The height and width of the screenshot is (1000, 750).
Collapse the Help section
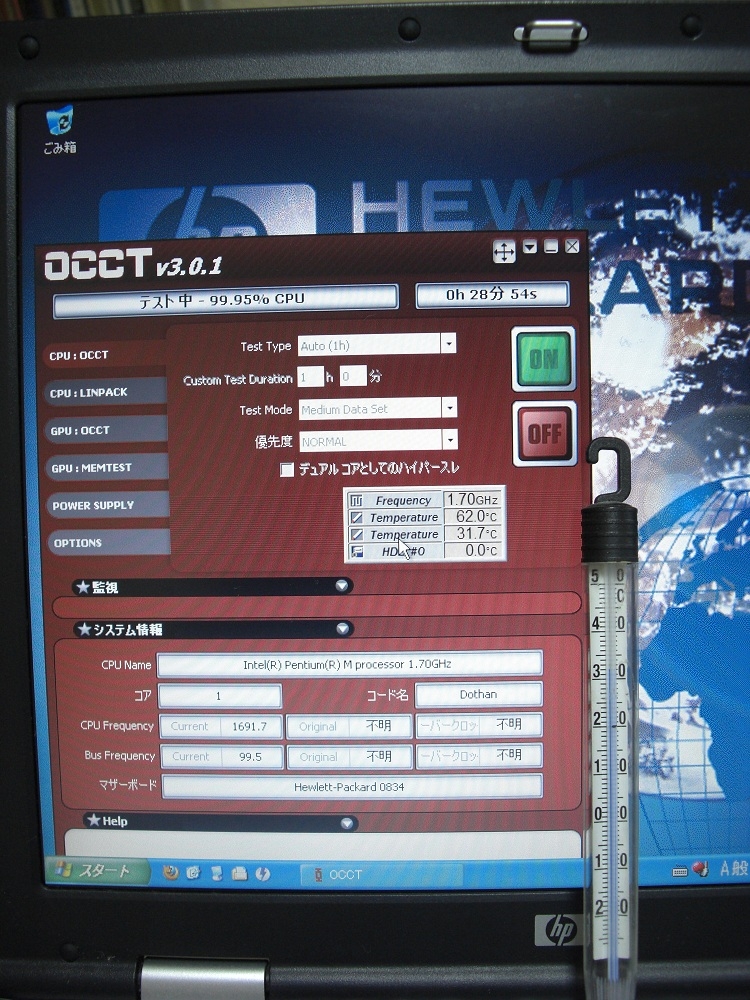click(x=347, y=823)
